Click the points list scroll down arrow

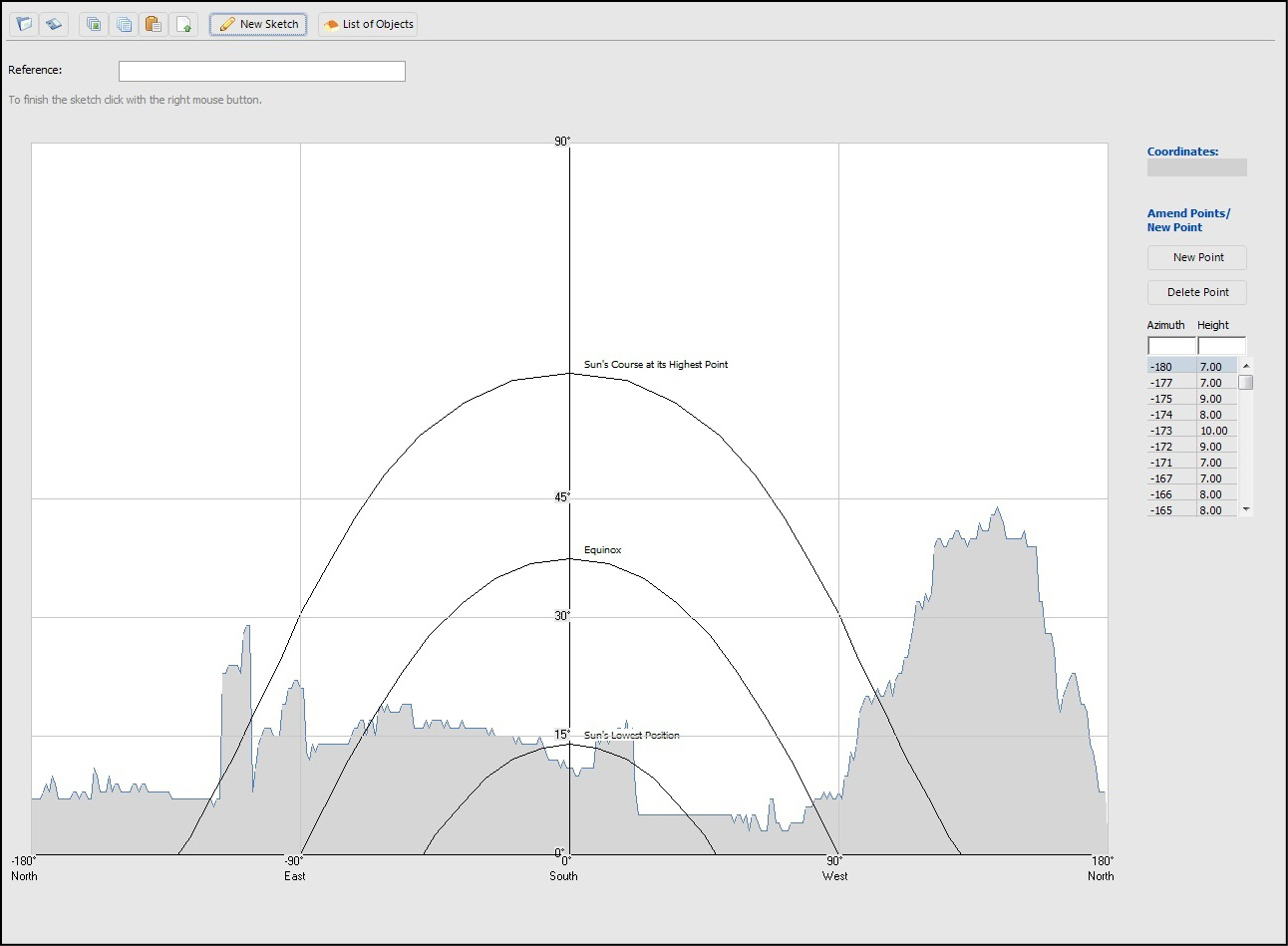[1246, 509]
